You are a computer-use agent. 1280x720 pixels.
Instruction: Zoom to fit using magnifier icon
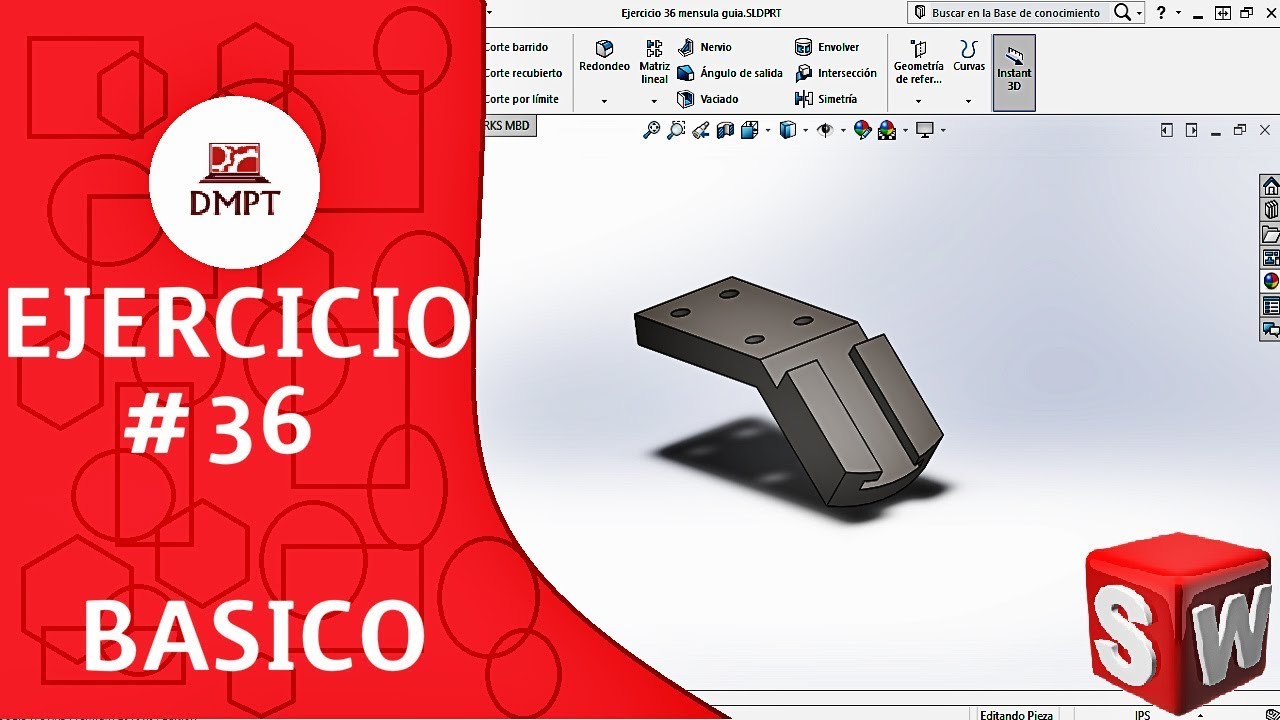(651, 130)
